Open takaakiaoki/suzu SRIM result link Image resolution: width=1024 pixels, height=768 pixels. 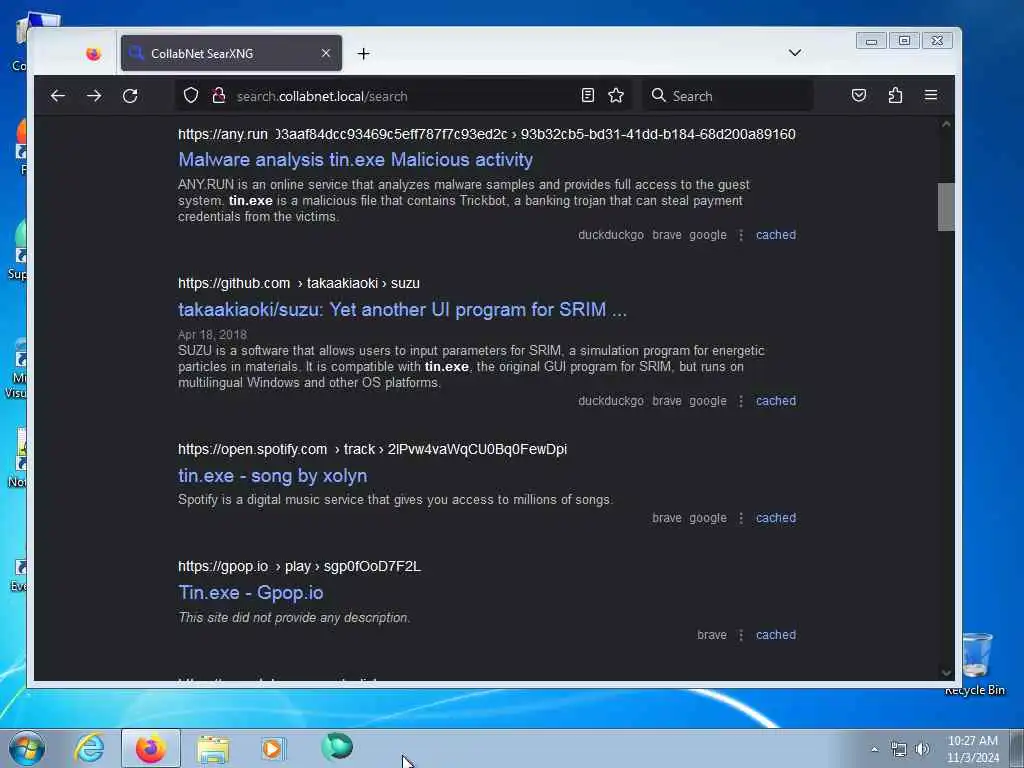click(x=402, y=309)
